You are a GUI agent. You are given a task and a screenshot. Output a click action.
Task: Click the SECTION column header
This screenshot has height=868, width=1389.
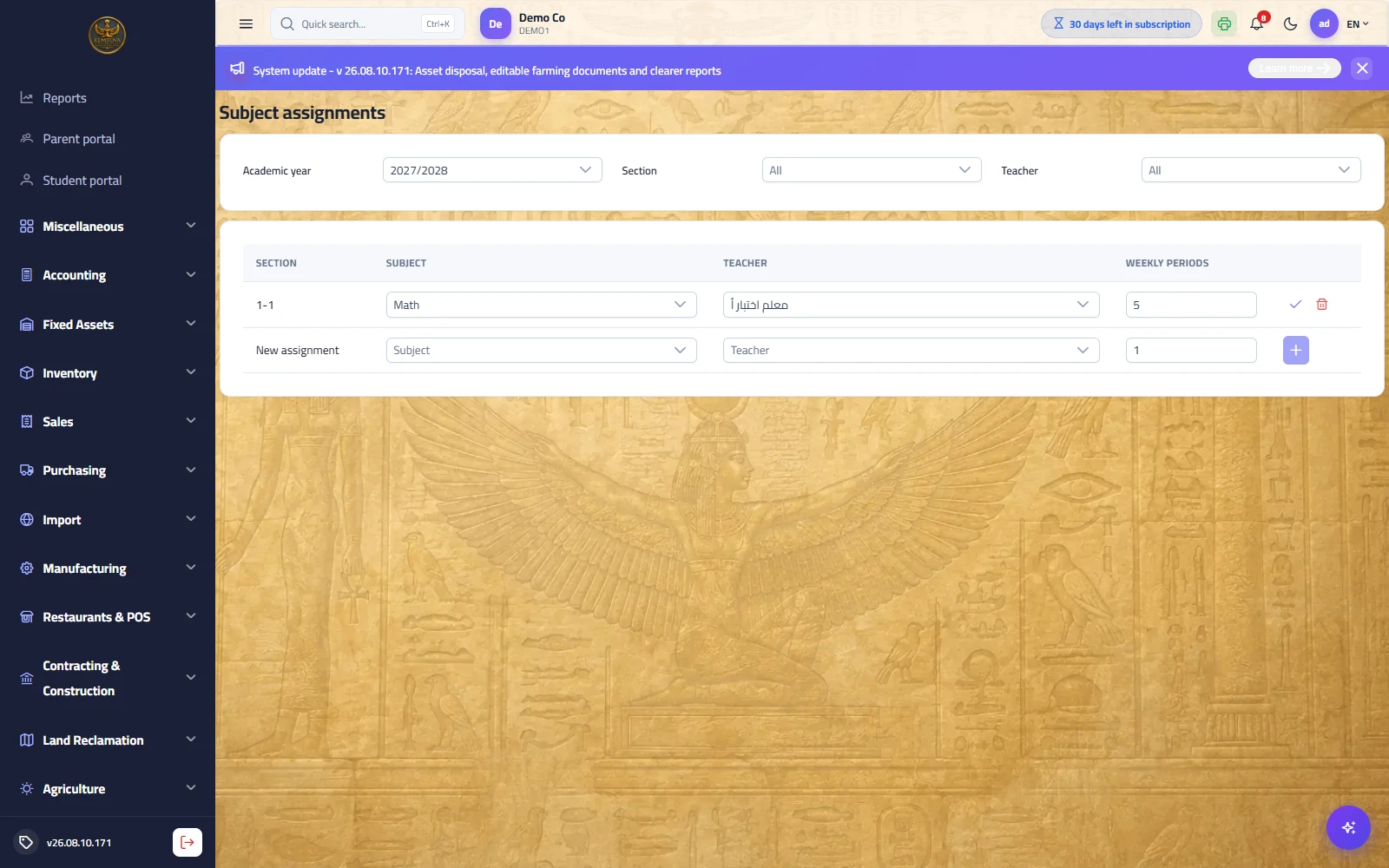click(276, 263)
